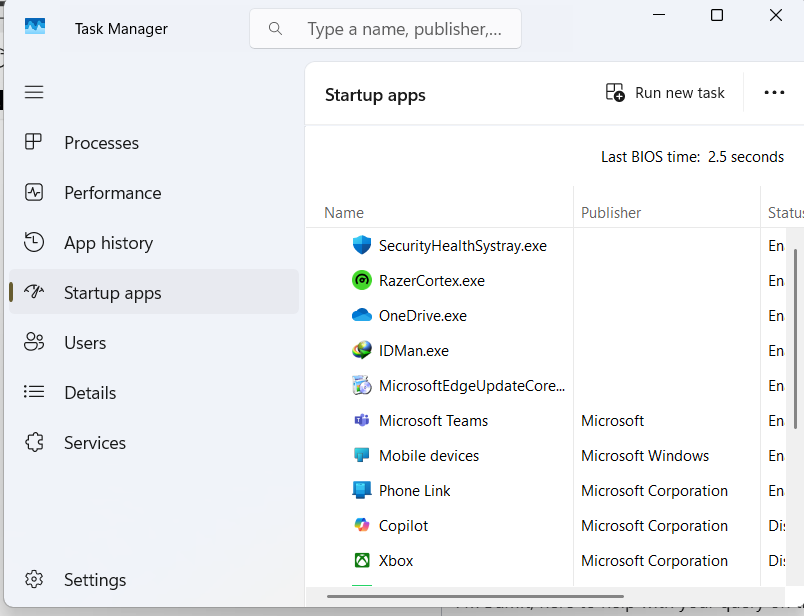Click the publisher cell in the Phone Link row
This screenshot has width=804, height=616.
(x=654, y=490)
